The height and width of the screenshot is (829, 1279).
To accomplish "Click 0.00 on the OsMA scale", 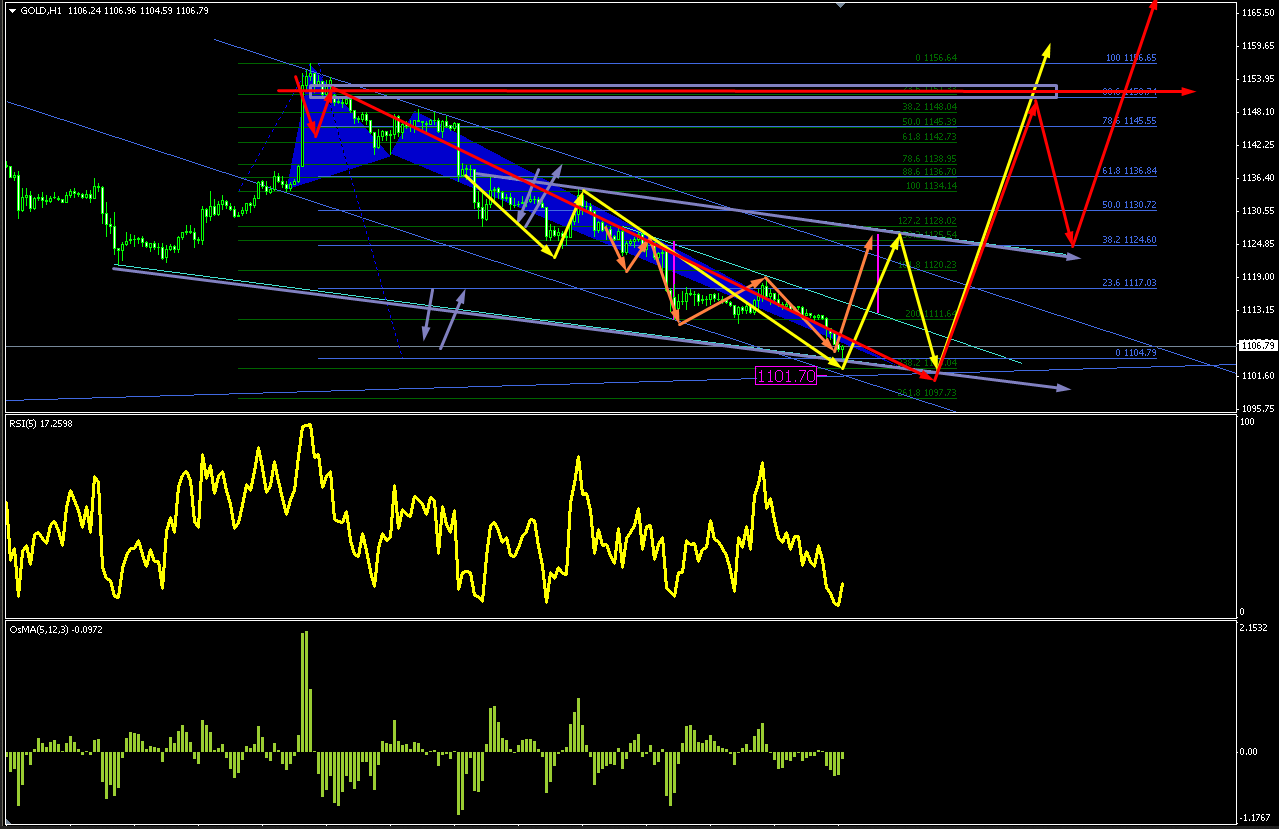I will pos(1250,751).
